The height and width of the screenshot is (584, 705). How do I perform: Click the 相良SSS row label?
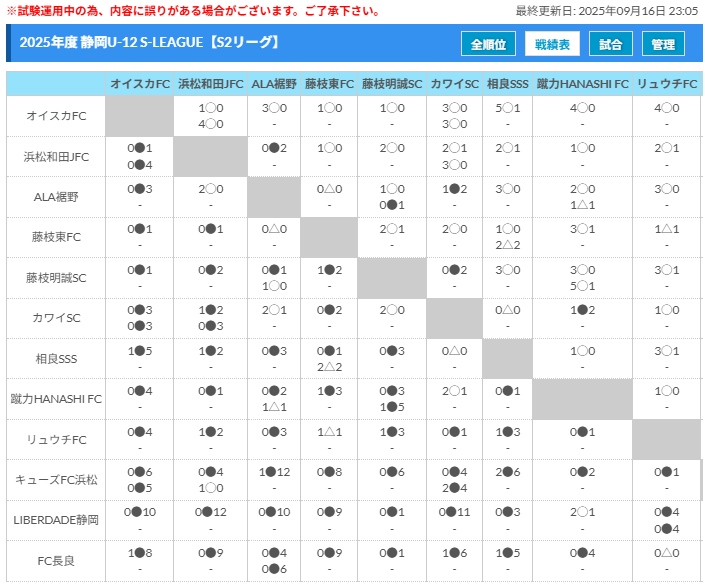(56, 359)
